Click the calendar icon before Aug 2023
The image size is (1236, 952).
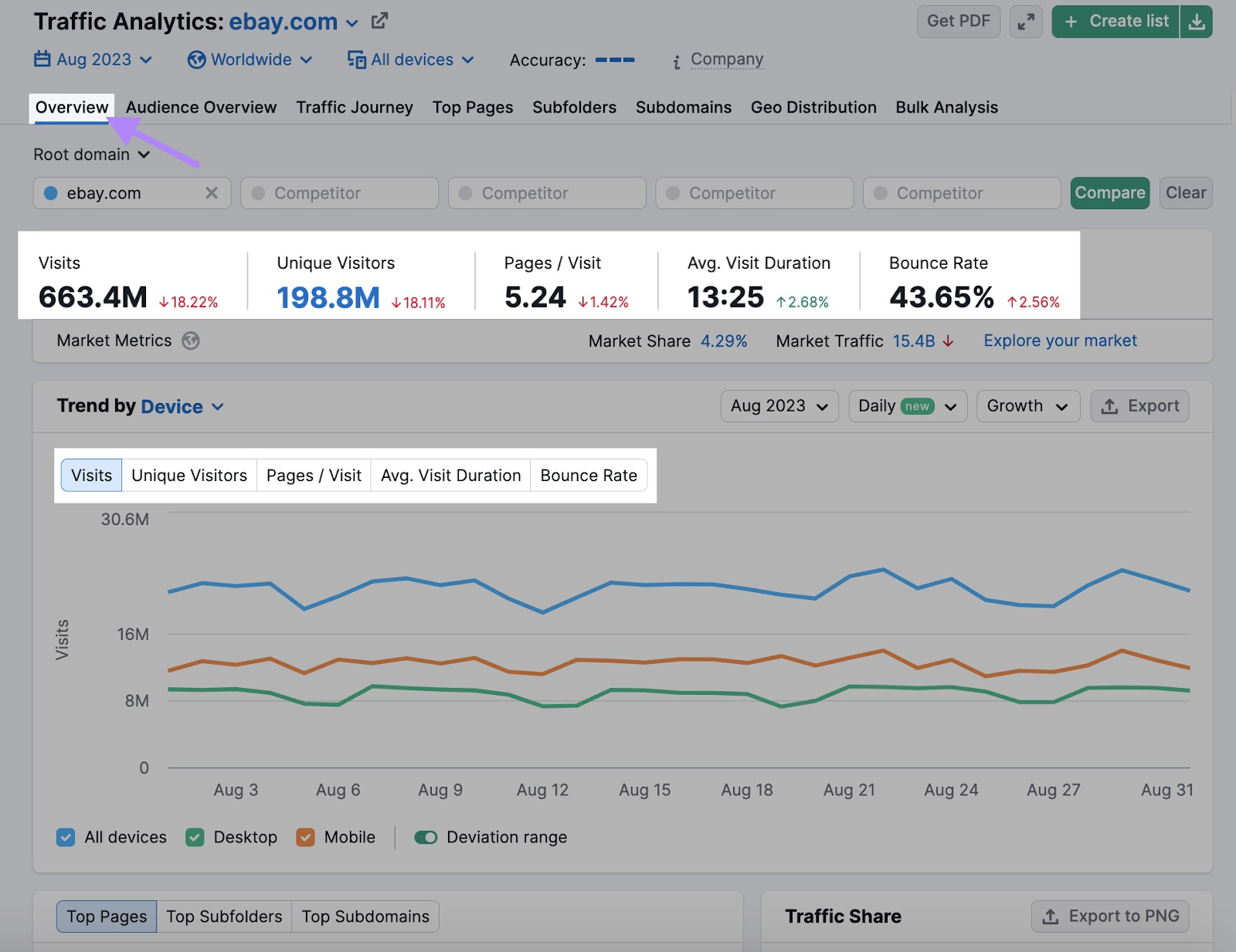pos(41,59)
